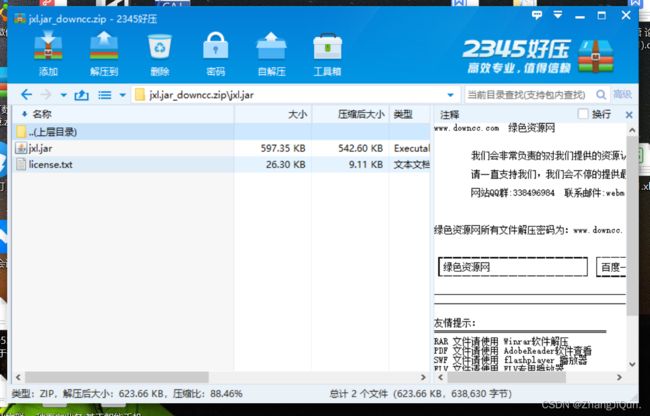This screenshot has width=650, height=416.
Task: Click the 542.60 KB compressed size cell
Action: pyautogui.click(x=361, y=148)
